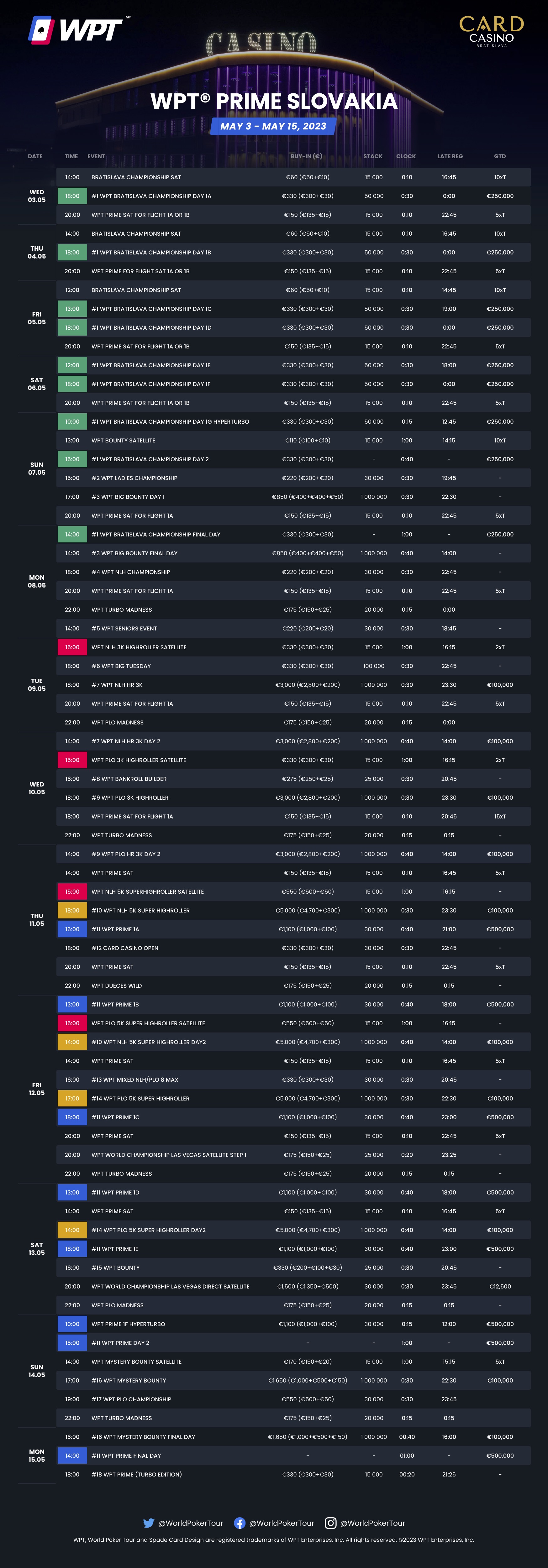Select the #16 WPT Mystery Bounty Final Day row
The width and height of the screenshot is (548, 1568).
(x=293, y=1436)
